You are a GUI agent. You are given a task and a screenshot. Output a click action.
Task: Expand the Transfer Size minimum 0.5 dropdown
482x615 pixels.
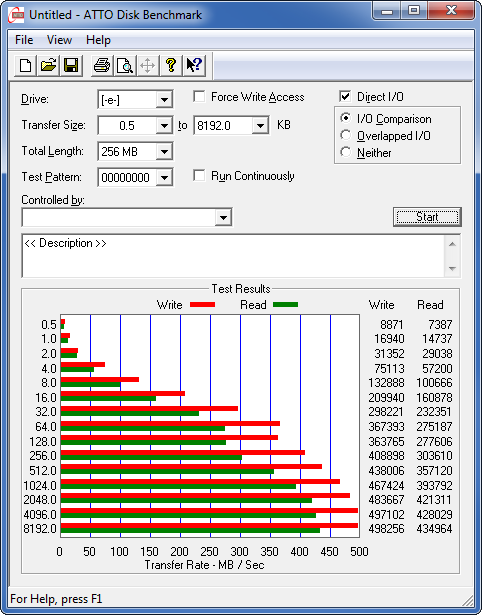coord(164,126)
